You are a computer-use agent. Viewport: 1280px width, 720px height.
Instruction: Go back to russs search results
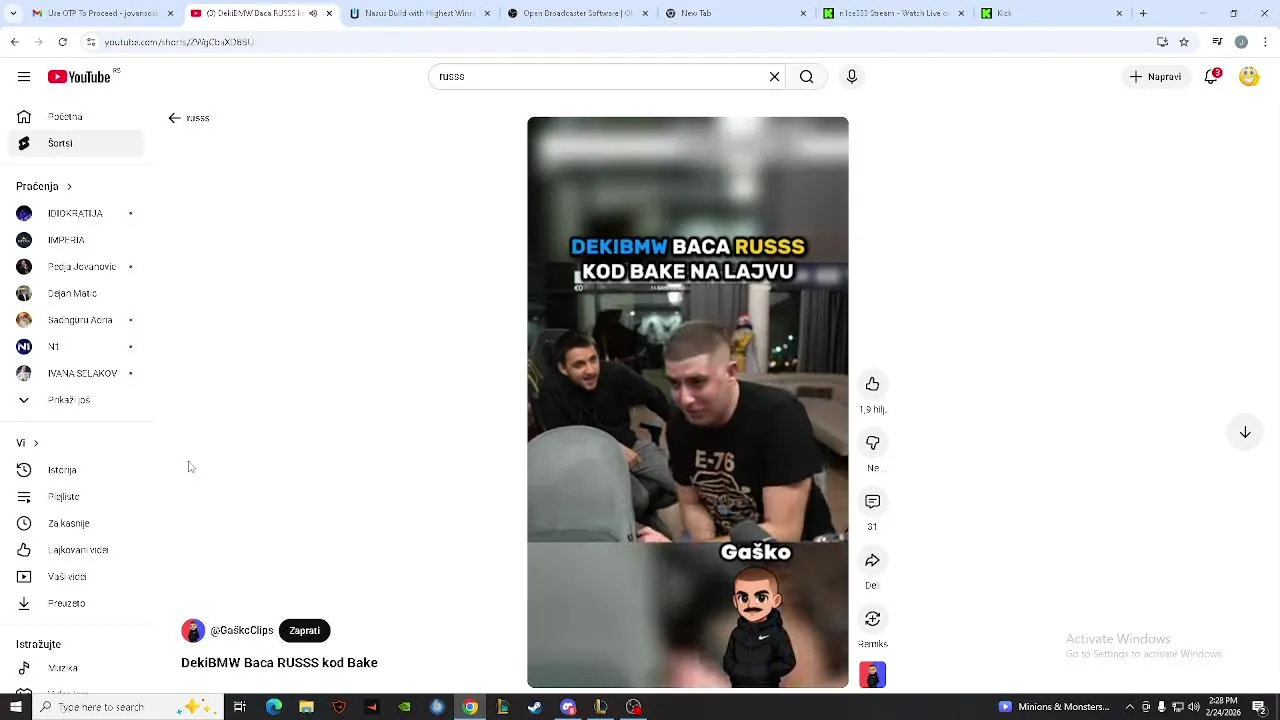pos(174,118)
